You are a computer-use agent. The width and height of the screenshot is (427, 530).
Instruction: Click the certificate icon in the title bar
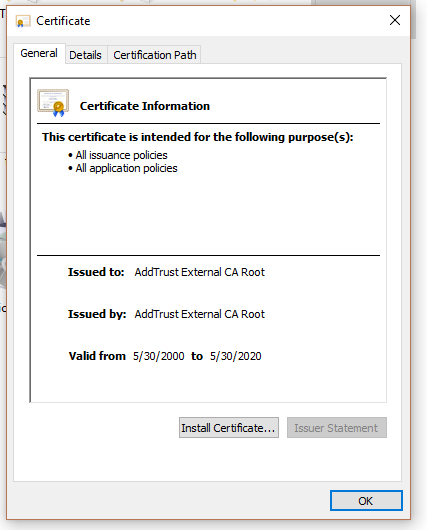(x=23, y=21)
